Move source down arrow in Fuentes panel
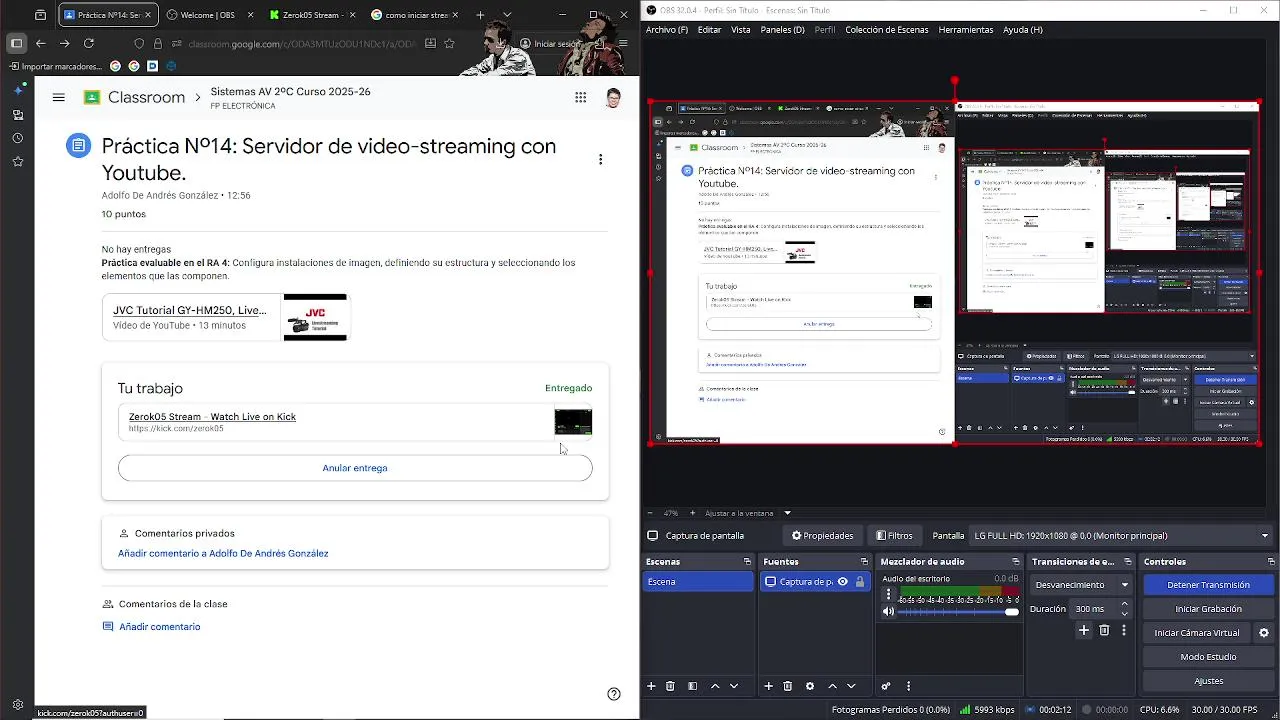The image size is (1280, 720). pos(851,686)
